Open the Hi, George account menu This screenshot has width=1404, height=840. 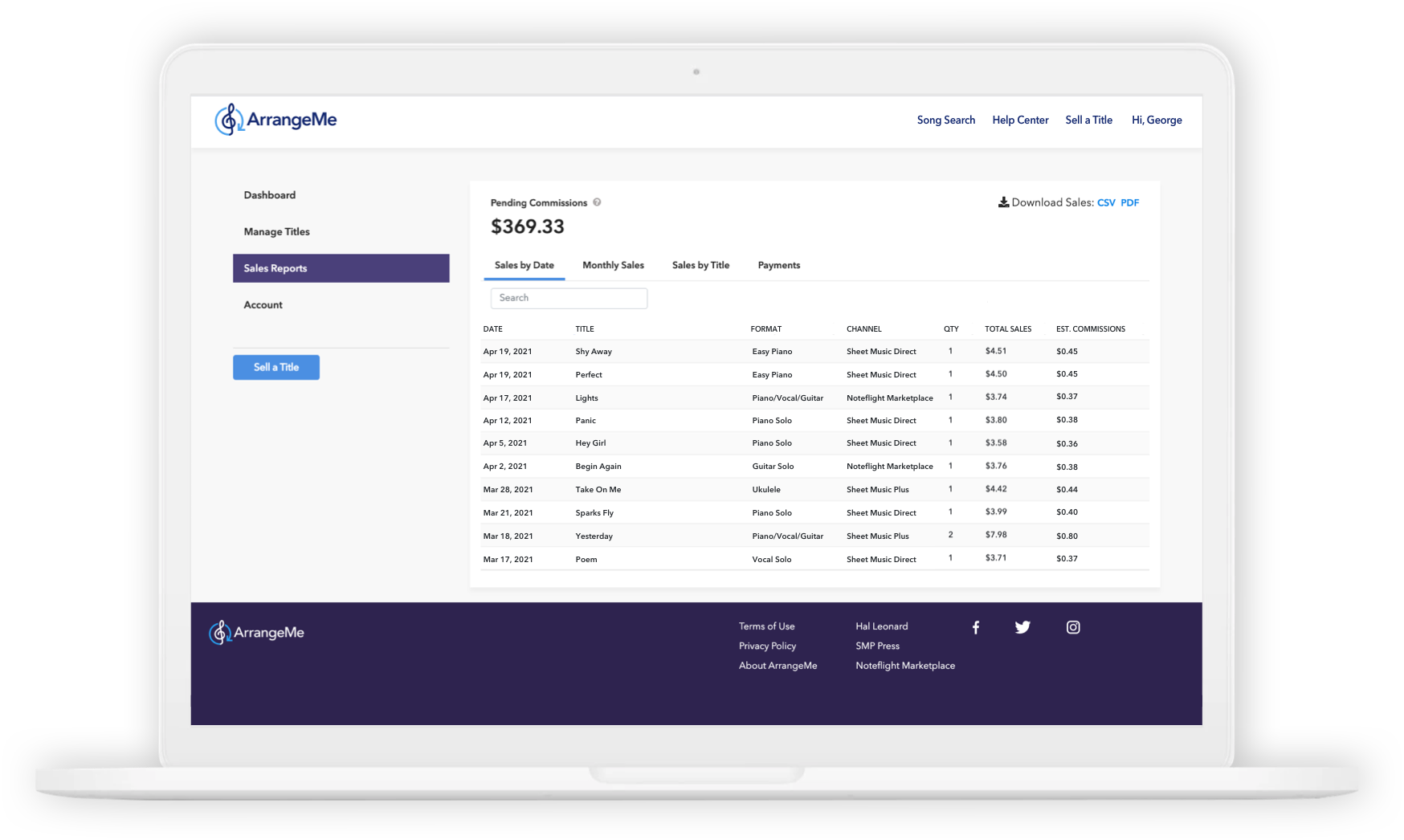pyautogui.click(x=1157, y=120)
